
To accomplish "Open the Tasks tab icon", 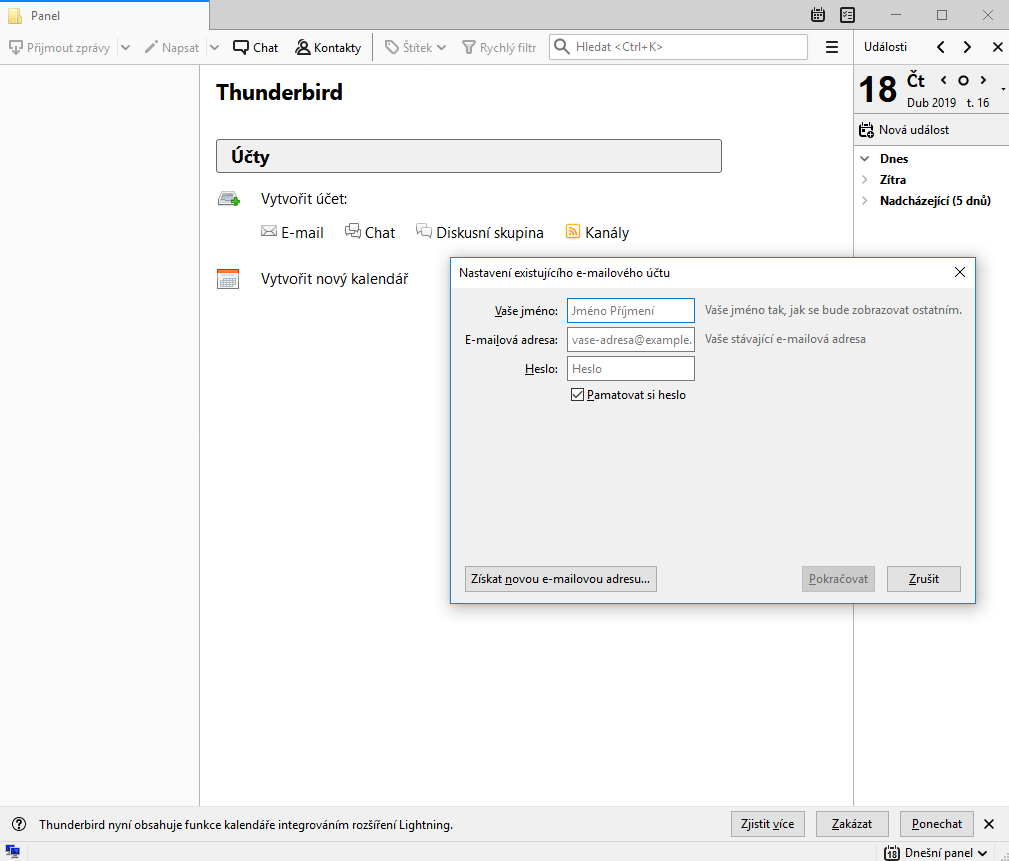I will (847, 15).
